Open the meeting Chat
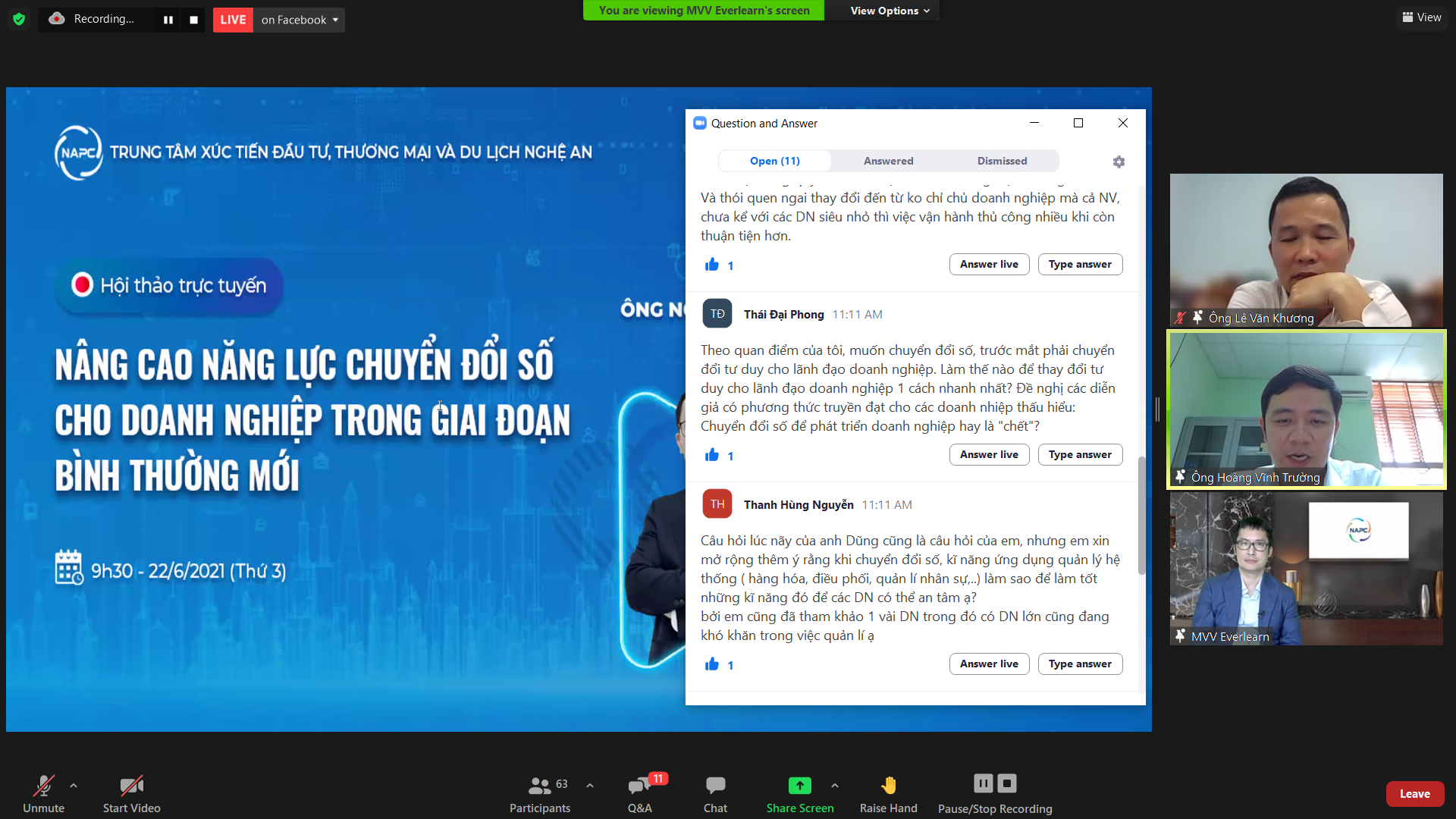This screenshot has height=819, width=1456. 715,793
